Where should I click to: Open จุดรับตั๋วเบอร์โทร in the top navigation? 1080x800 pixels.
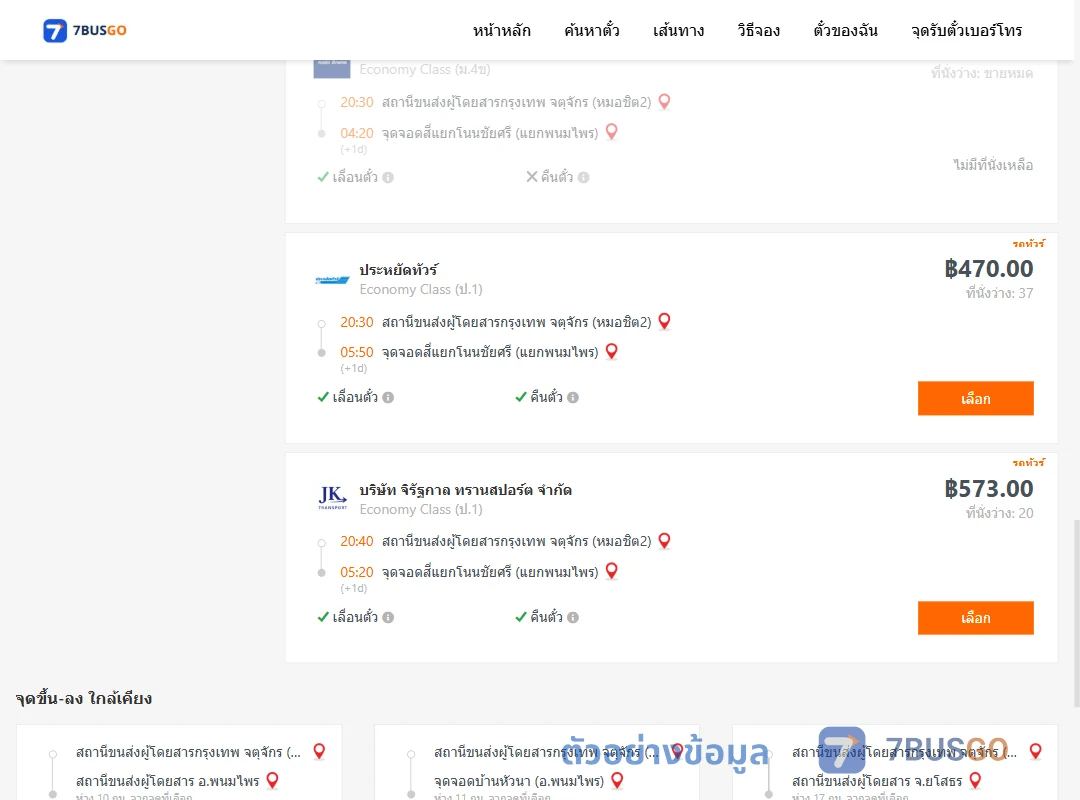966,30
